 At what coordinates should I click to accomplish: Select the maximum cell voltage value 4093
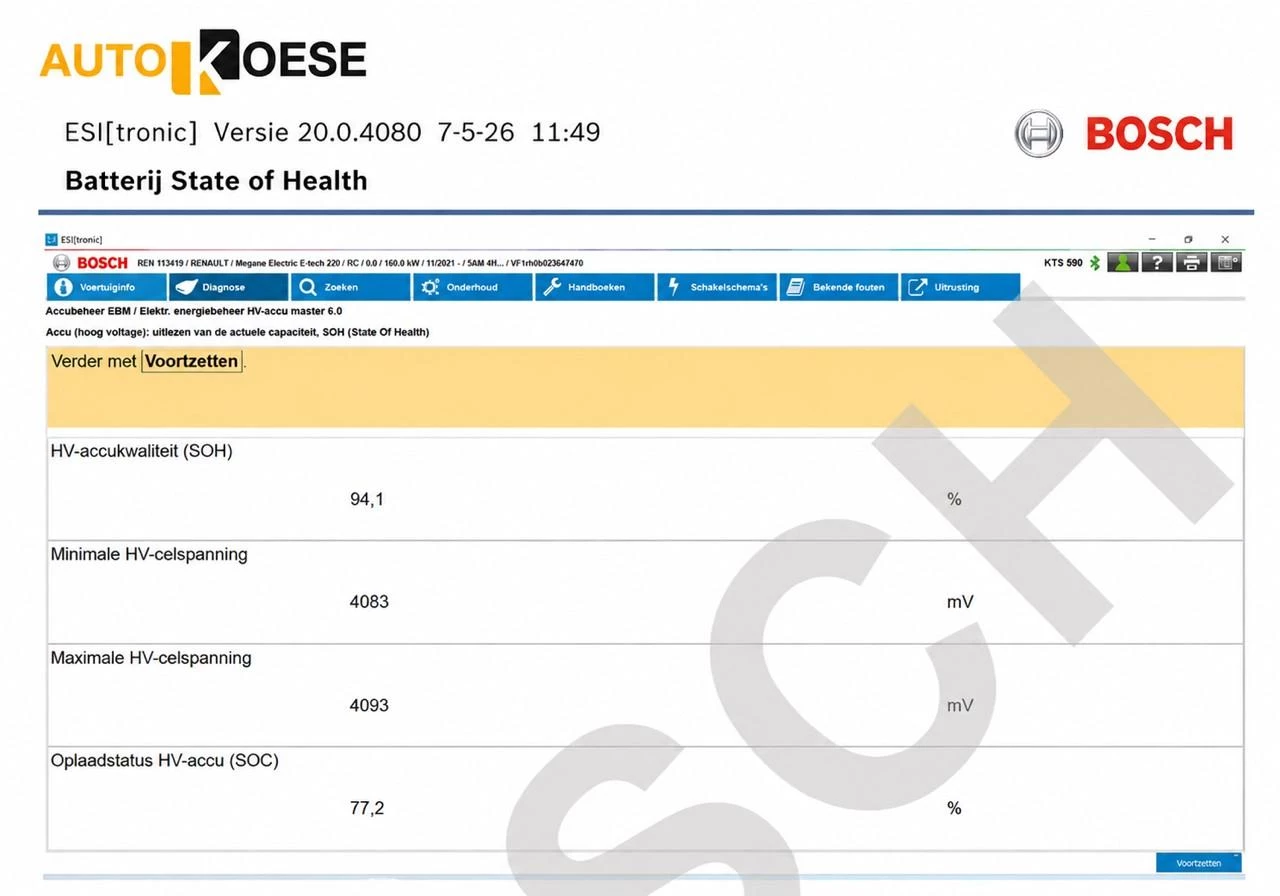(x=369, y=705)
